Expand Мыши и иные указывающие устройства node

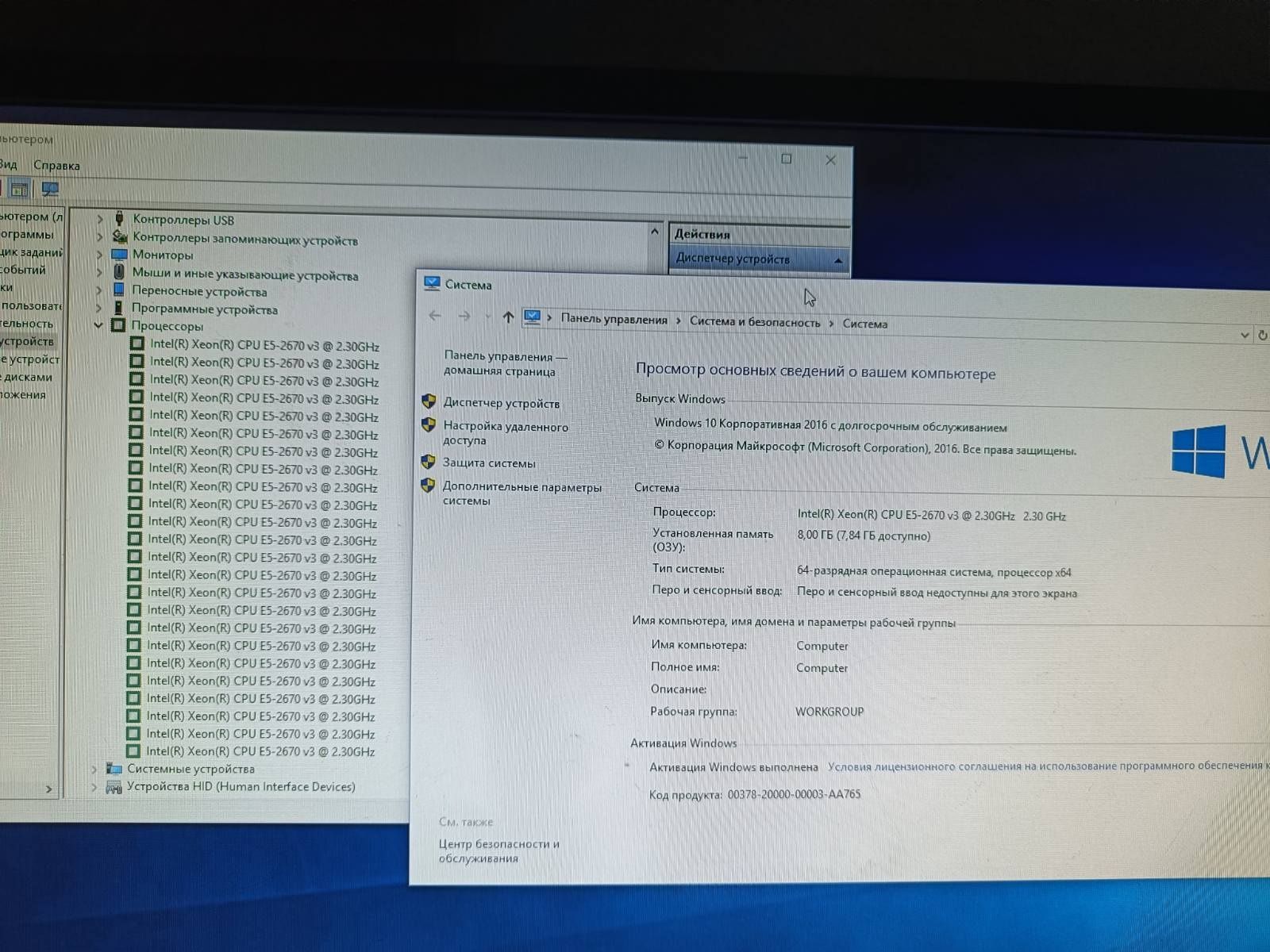click(99, 272)
